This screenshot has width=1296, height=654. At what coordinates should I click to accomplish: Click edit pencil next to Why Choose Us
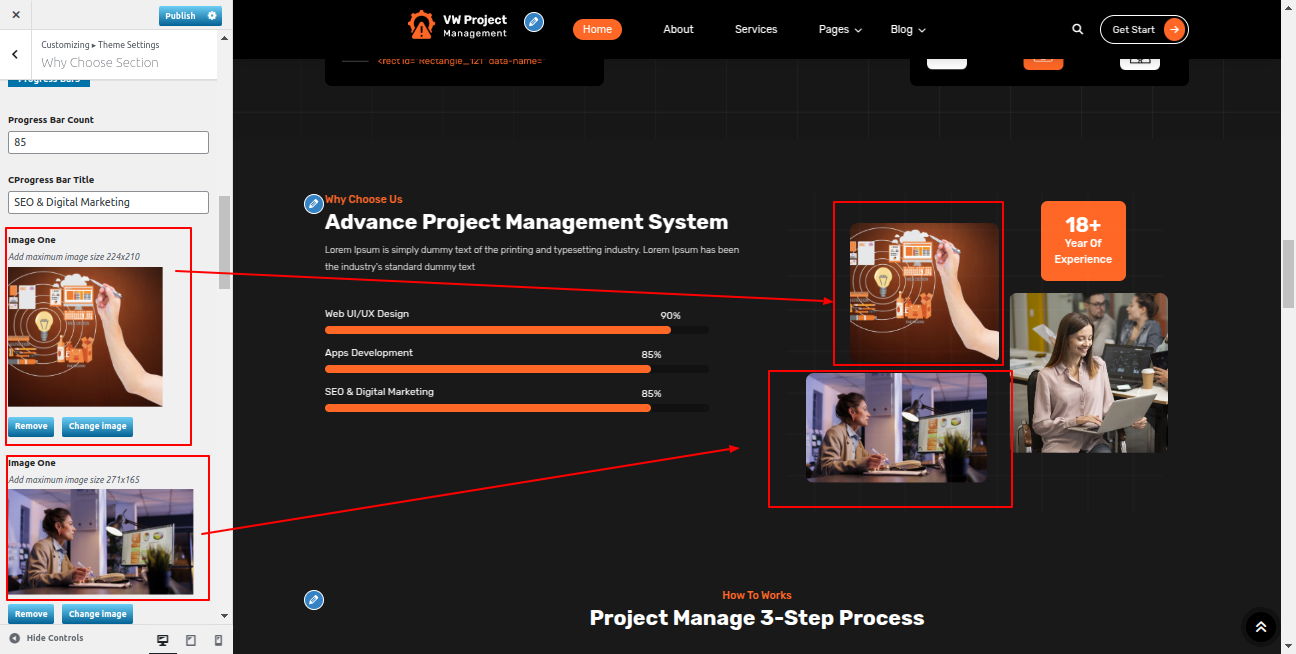coord(313,204)
